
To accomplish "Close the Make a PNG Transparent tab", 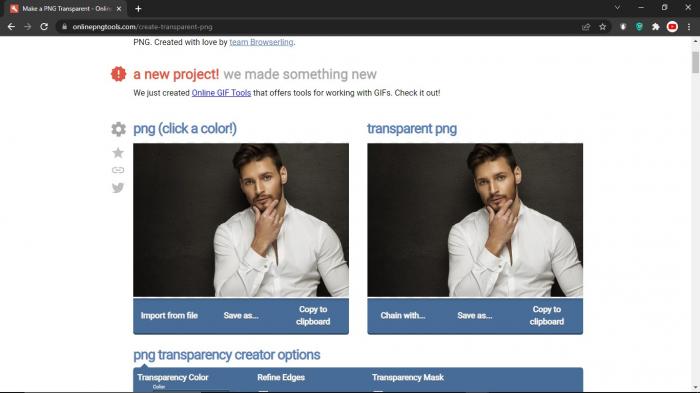I will pyautogui.click(x=119, y=8).
